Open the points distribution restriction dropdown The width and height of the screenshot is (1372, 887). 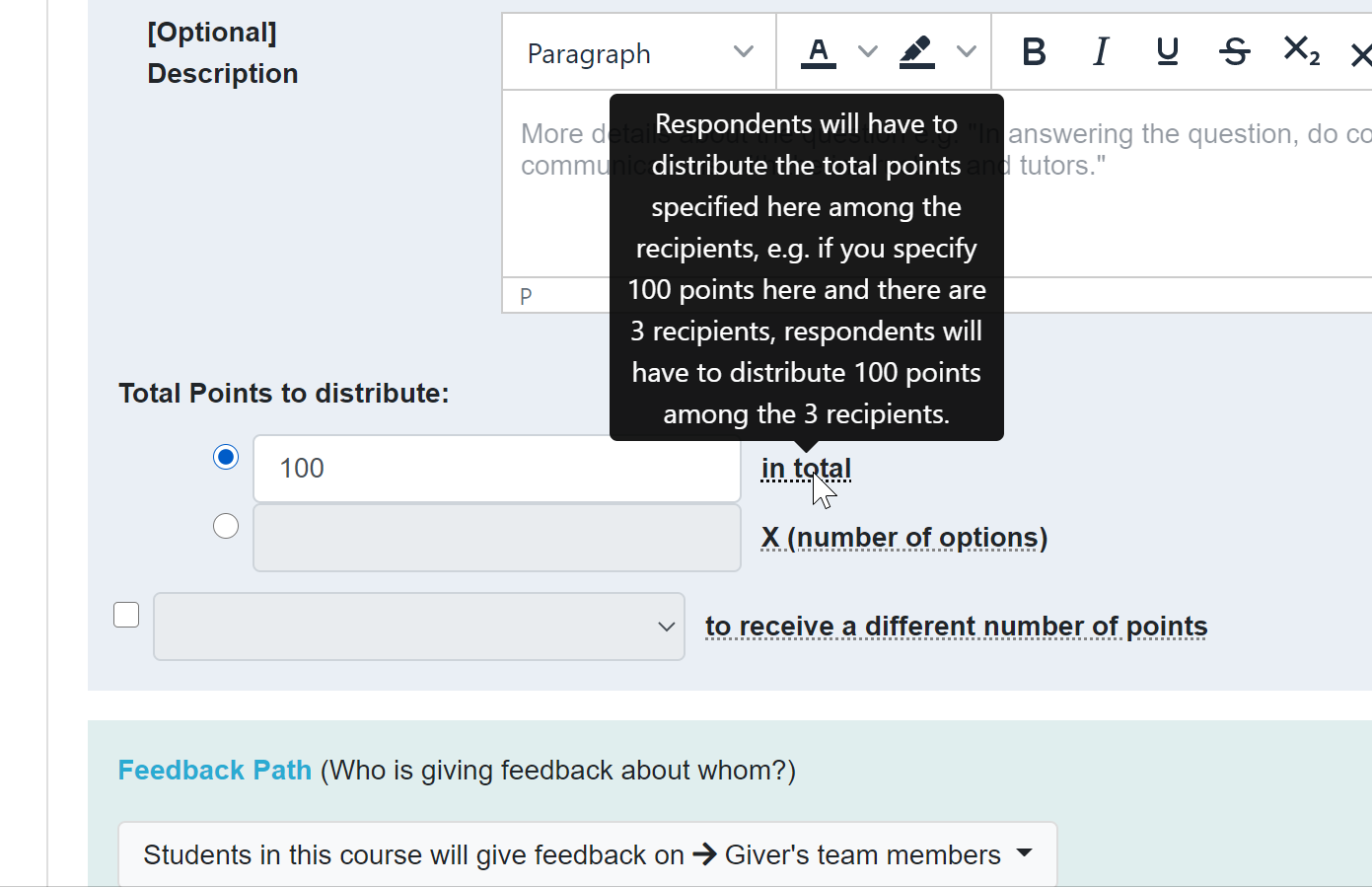419,627
